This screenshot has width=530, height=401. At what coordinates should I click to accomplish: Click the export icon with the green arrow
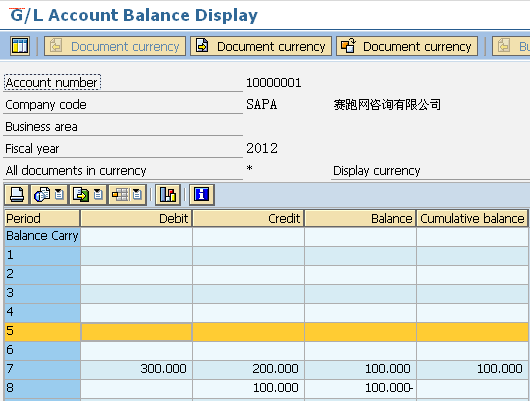pos(81,194)
